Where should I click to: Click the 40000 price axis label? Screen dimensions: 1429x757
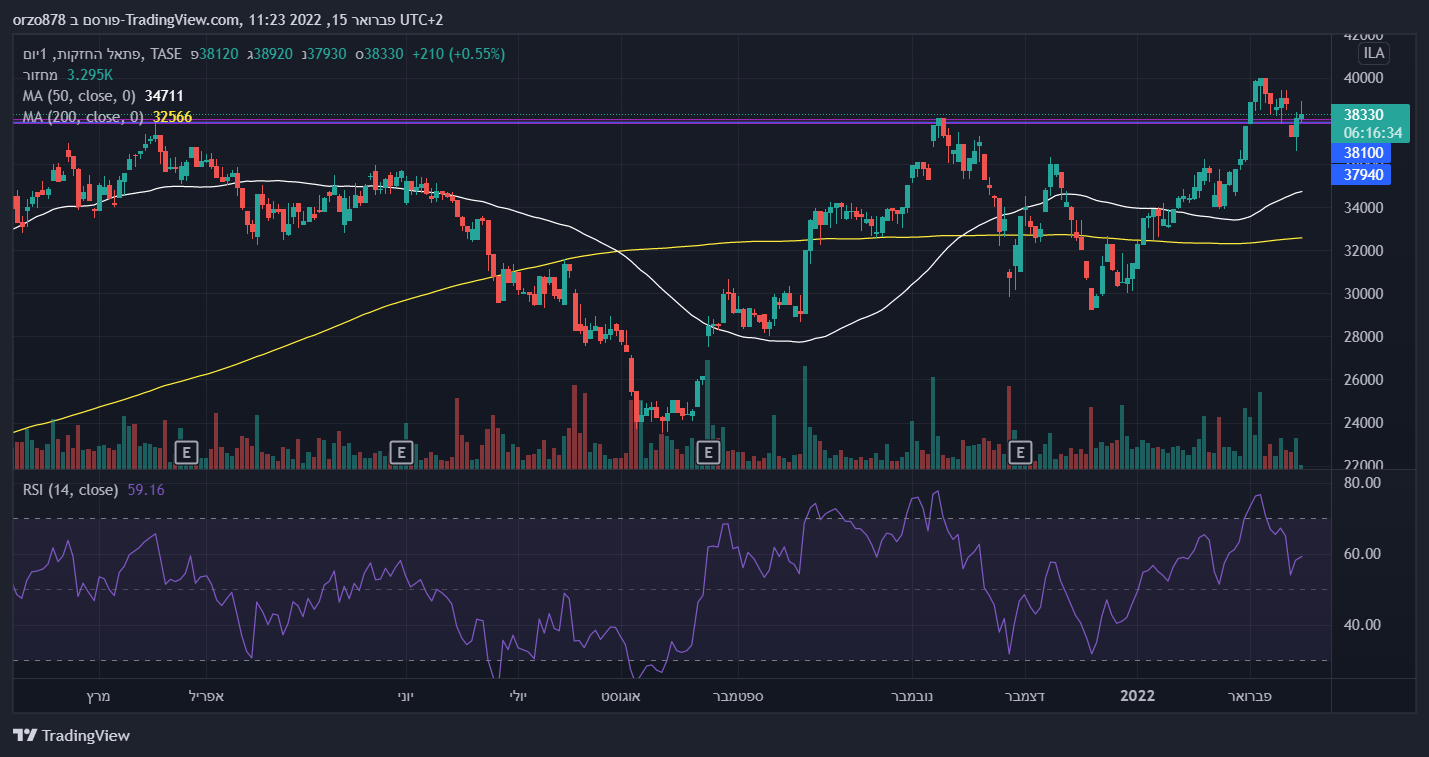(1363, 78)
